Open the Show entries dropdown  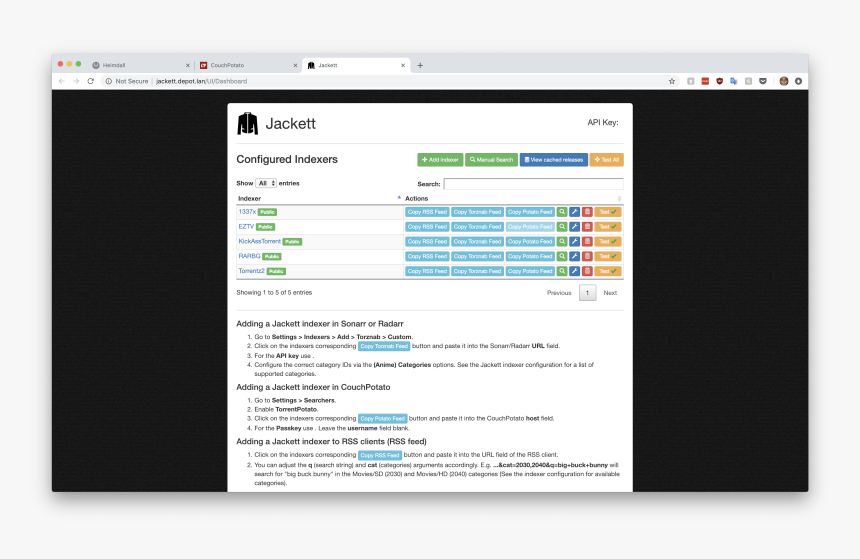coord(266,183)
